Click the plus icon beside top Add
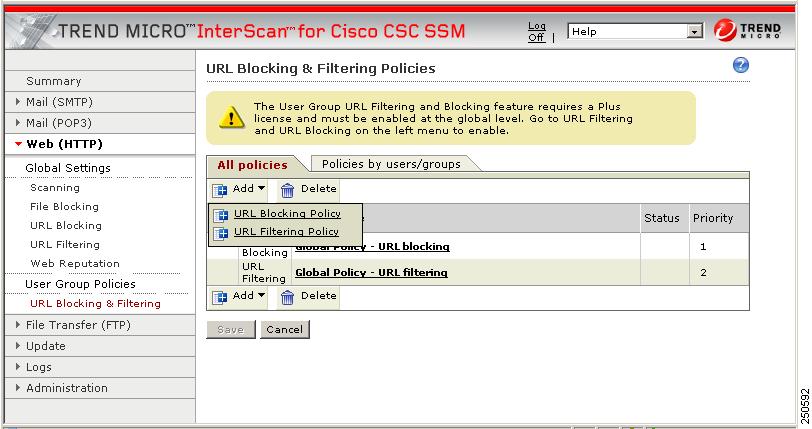The image size is (812, 429). (x=220, y=190)
